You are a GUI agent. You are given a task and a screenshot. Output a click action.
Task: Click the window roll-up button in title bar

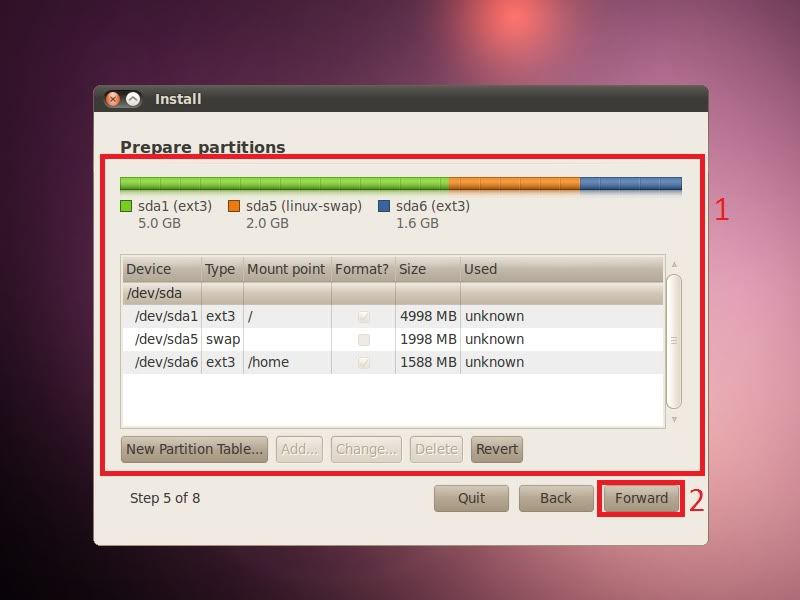132,99
